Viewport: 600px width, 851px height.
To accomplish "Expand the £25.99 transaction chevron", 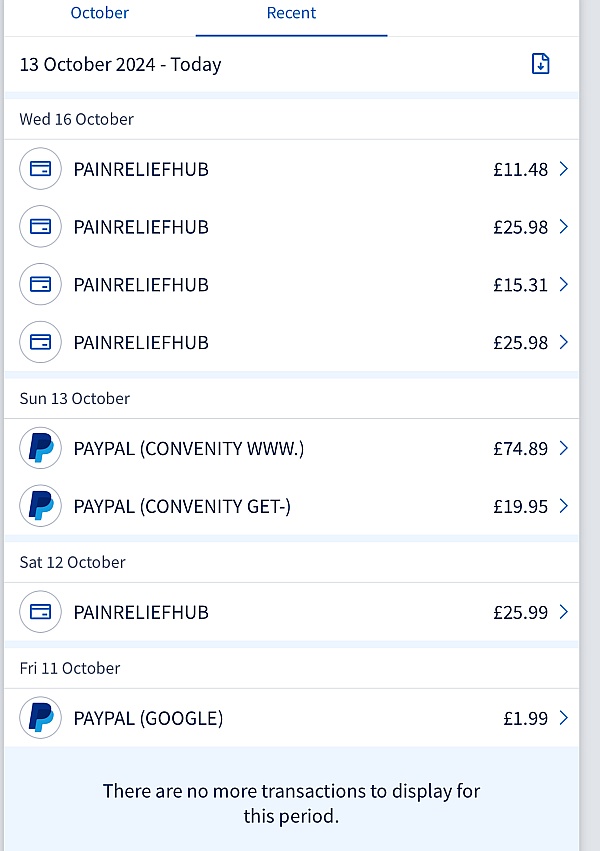I will [564, 612].
